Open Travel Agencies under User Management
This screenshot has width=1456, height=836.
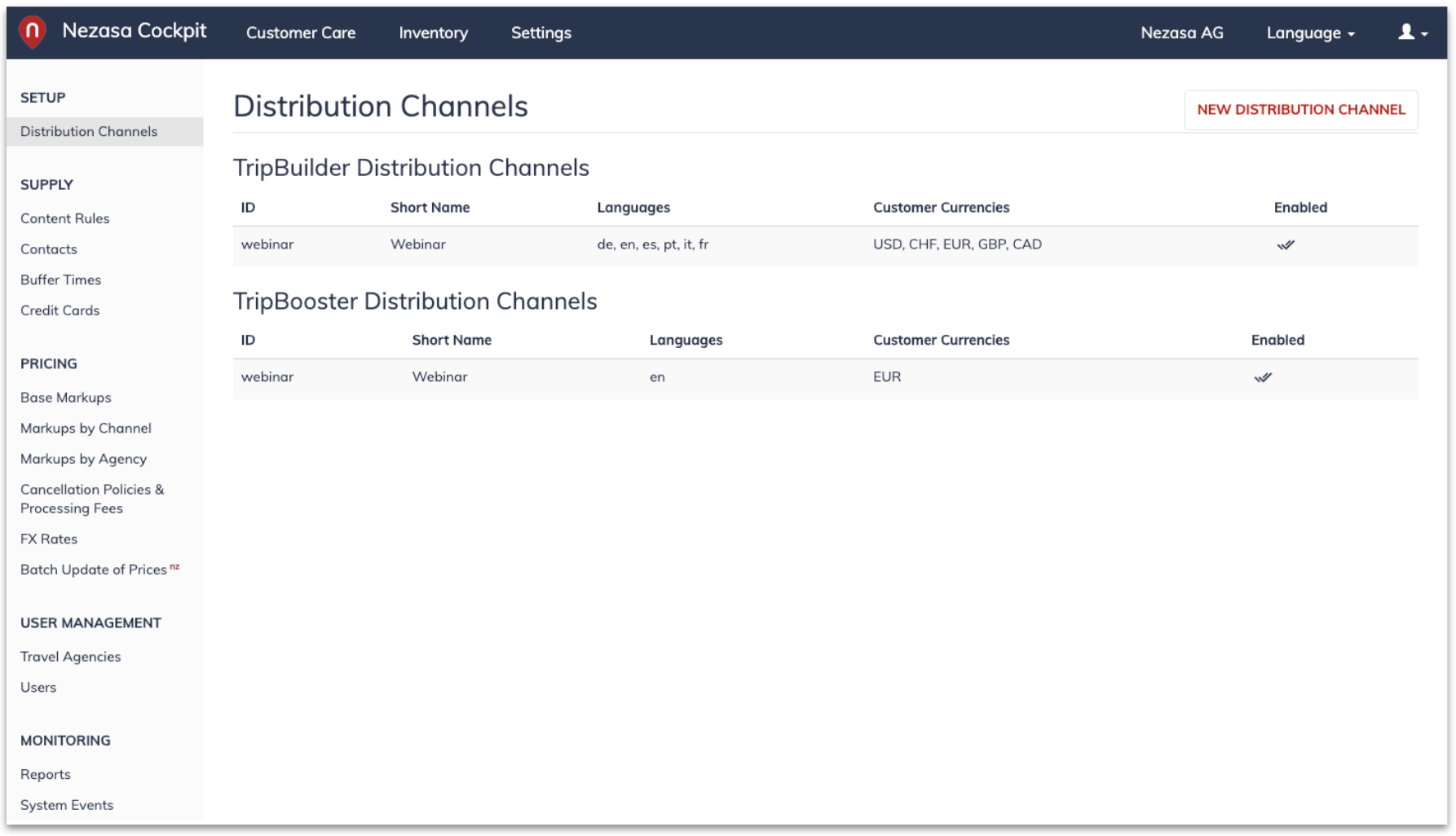(70, 656)
